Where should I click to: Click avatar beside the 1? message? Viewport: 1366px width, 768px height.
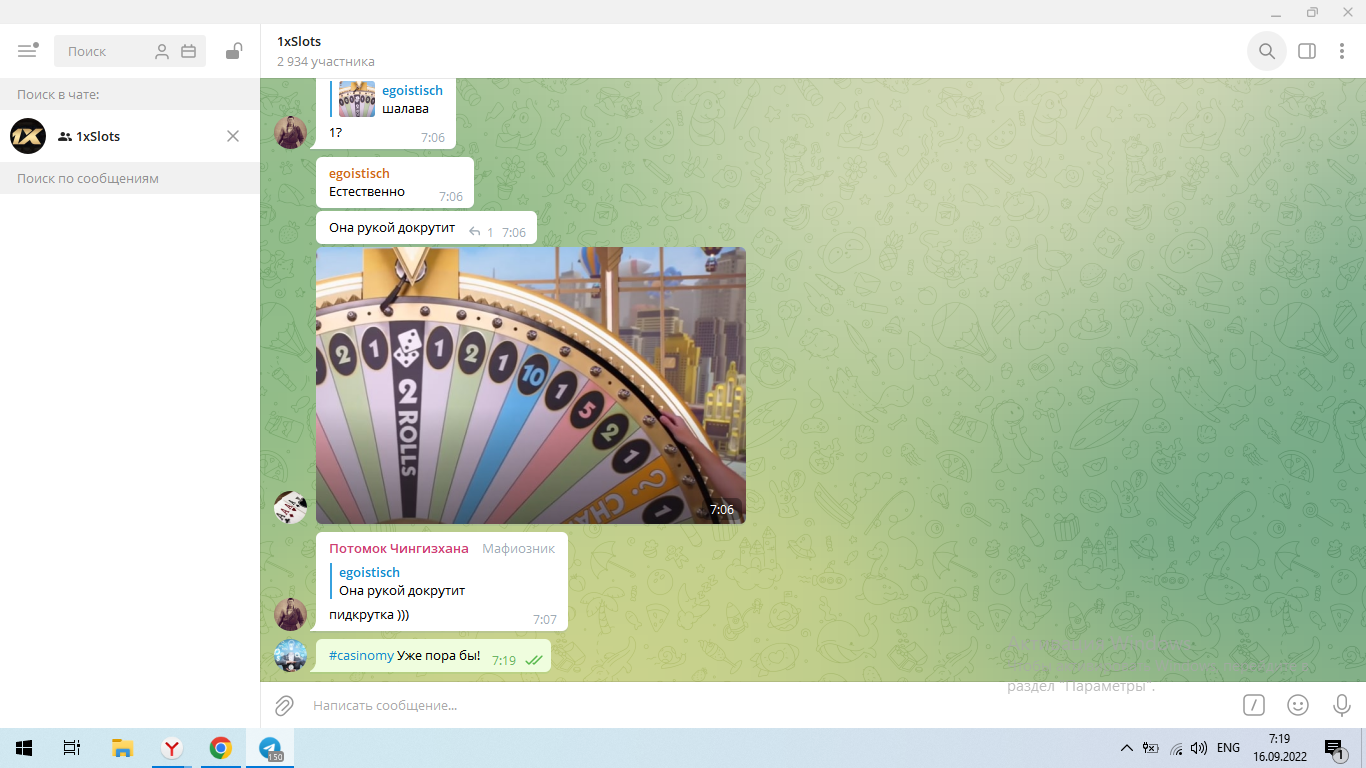(x=290, y=132)
